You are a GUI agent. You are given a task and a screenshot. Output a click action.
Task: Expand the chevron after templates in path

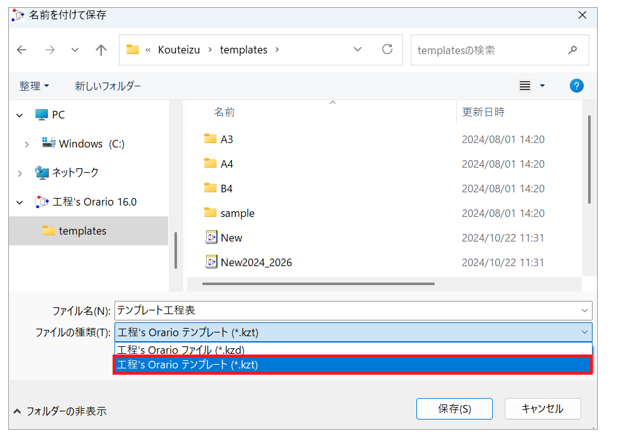tap(277, 50)
